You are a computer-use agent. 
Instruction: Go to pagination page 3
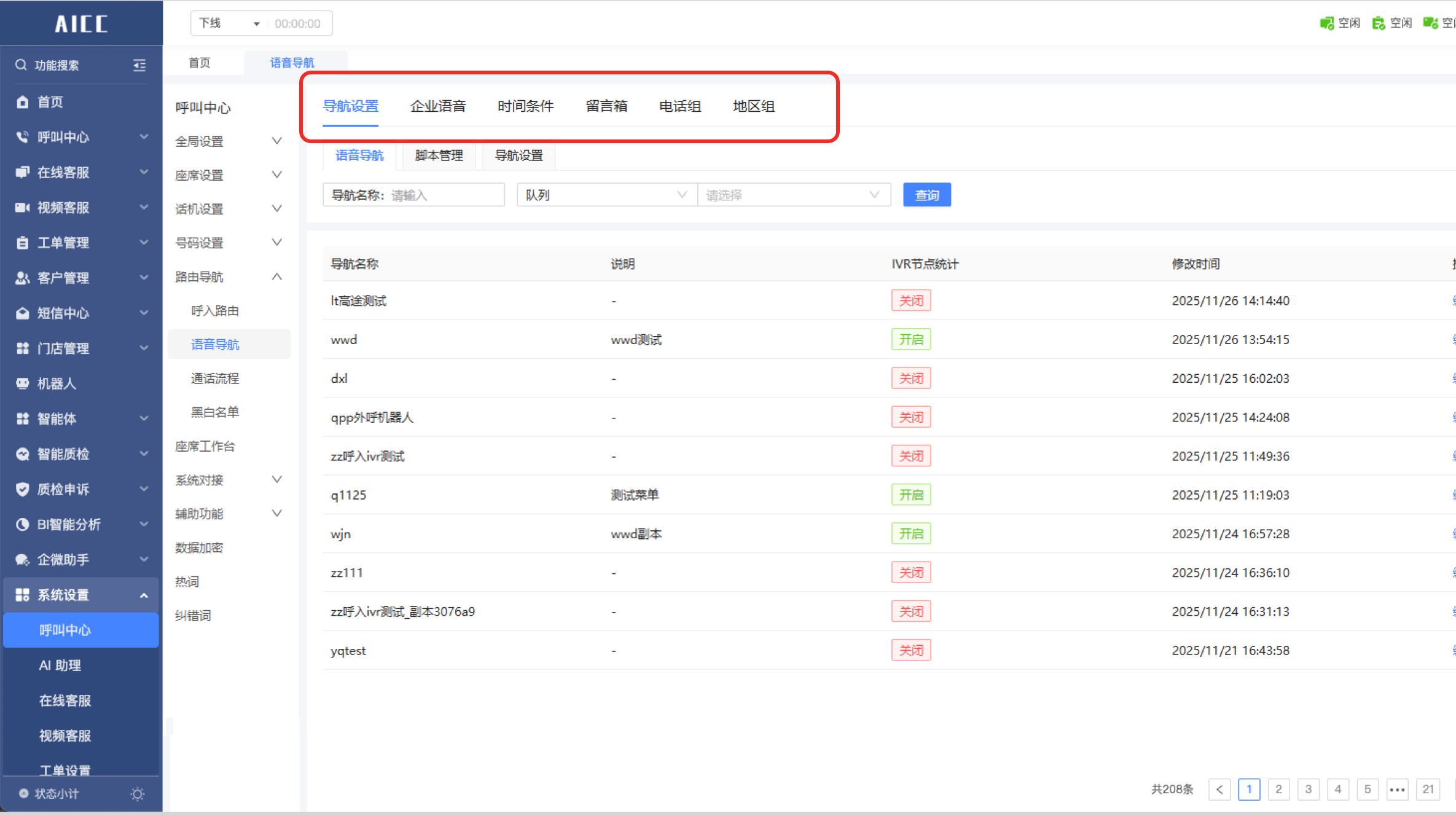tap(1308, 790)
